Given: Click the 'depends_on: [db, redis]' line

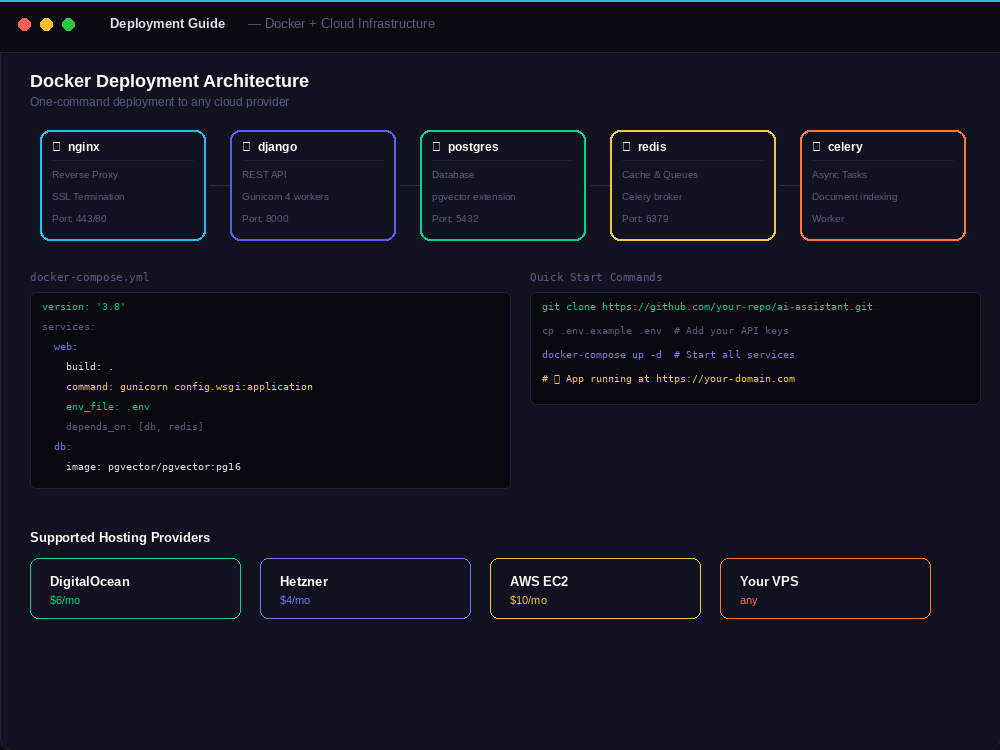Looking at the screenshot, I should pos(135,427).
